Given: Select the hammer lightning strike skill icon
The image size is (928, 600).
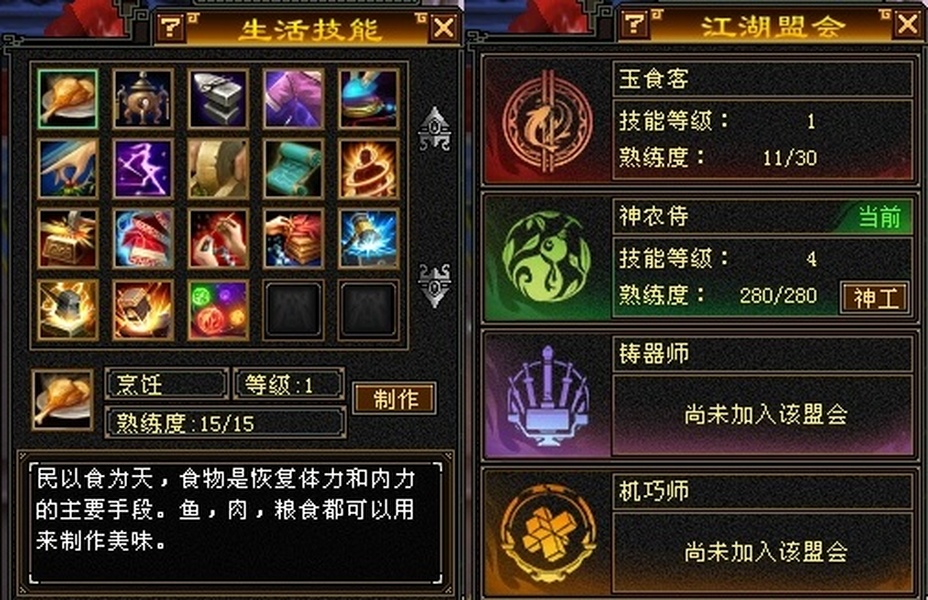Looking at the screenshot, I should click(369, 238).
